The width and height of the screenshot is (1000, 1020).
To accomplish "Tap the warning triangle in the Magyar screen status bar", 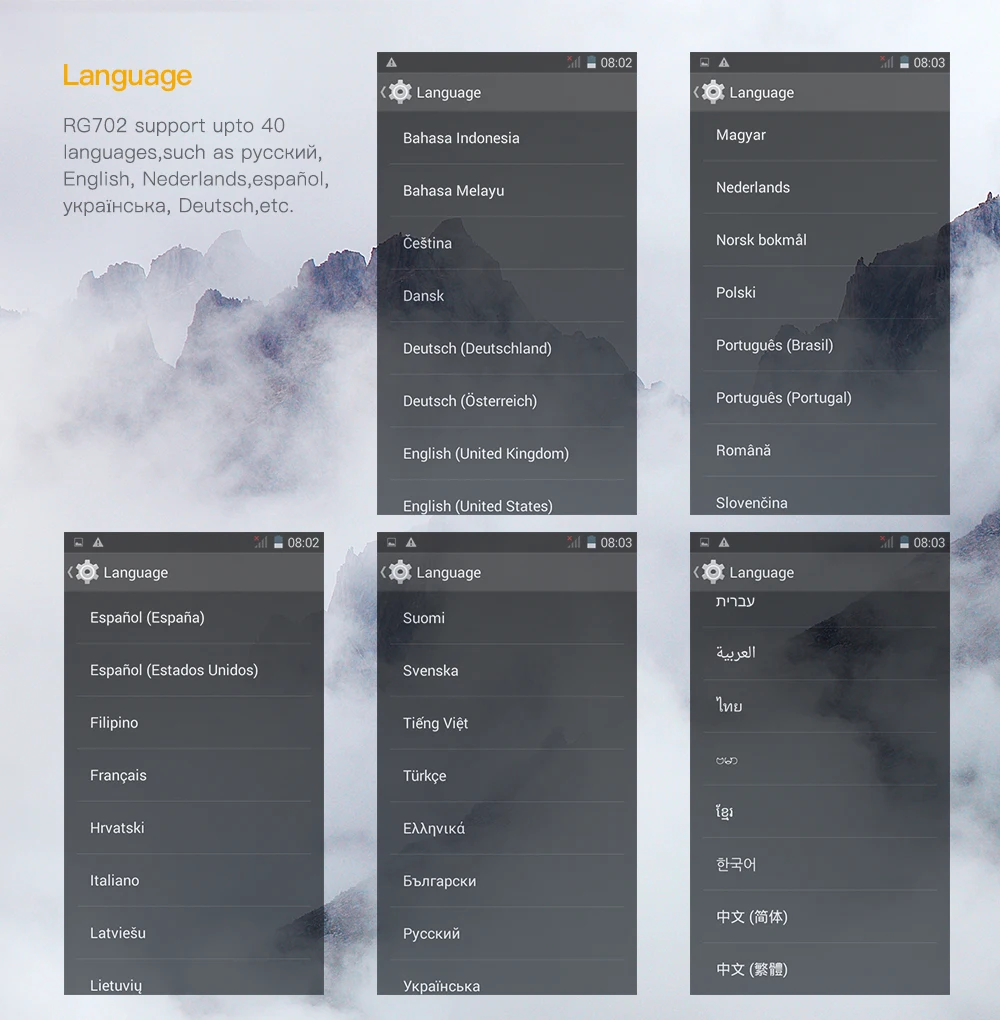I will click(724, 62).
